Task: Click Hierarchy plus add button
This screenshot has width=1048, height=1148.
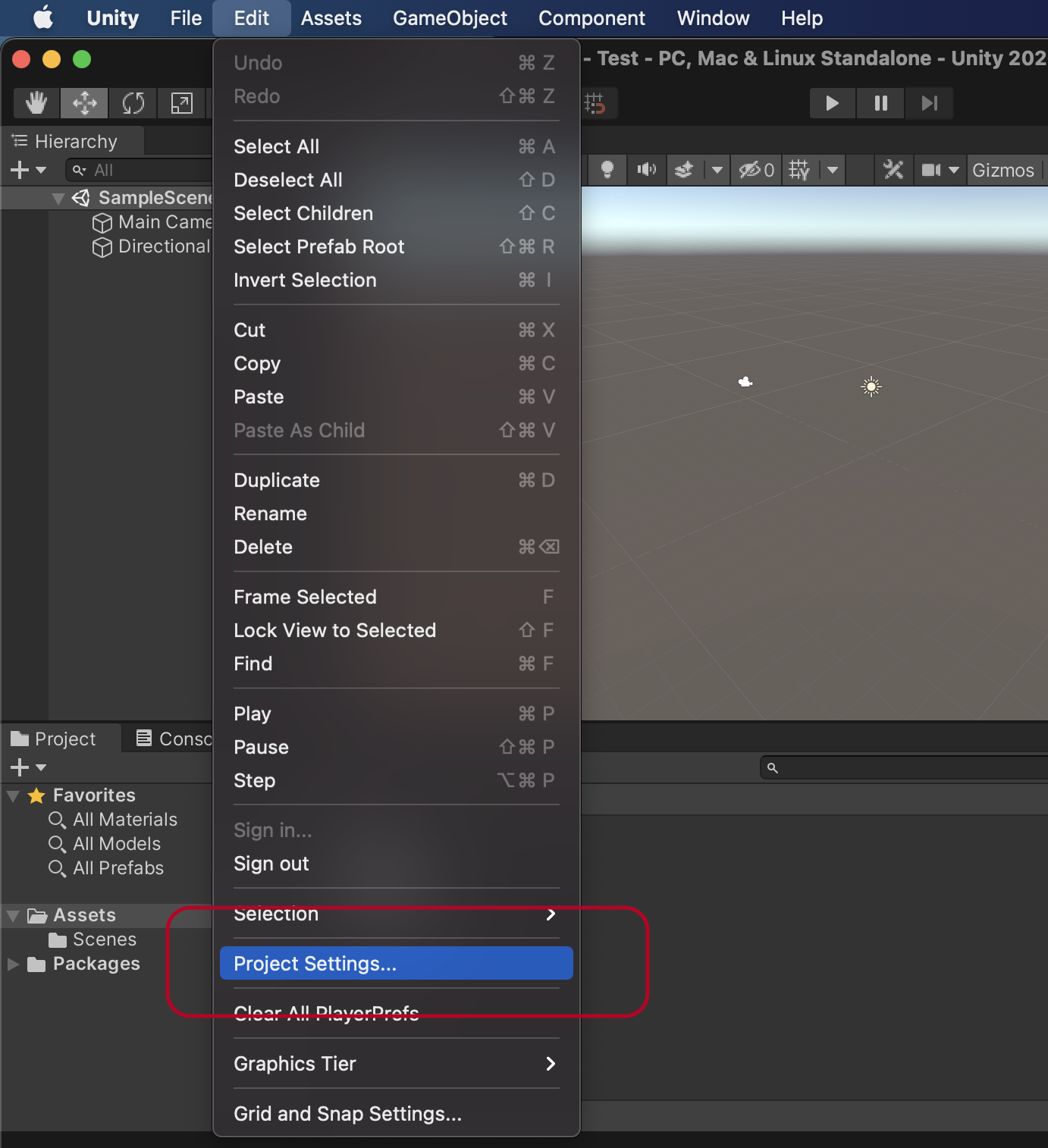Action: (28, 170)
